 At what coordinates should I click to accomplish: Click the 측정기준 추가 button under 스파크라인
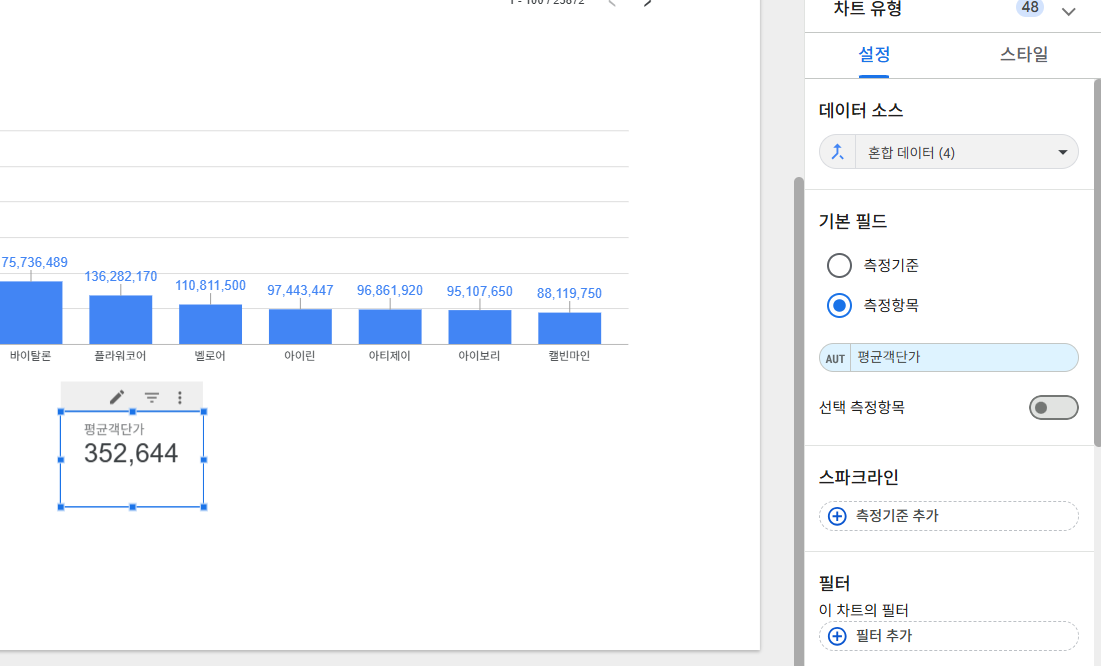point(949,516)
